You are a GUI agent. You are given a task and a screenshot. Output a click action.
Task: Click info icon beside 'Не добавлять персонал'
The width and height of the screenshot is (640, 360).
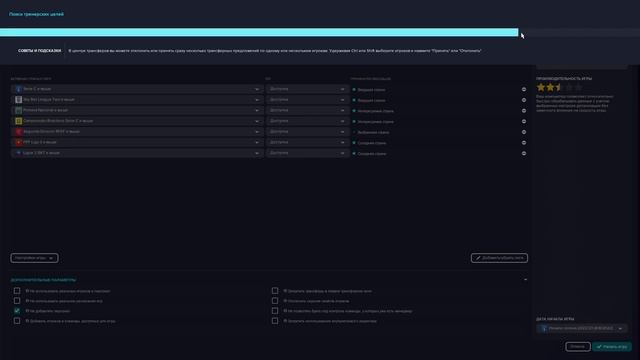(27, 311)
